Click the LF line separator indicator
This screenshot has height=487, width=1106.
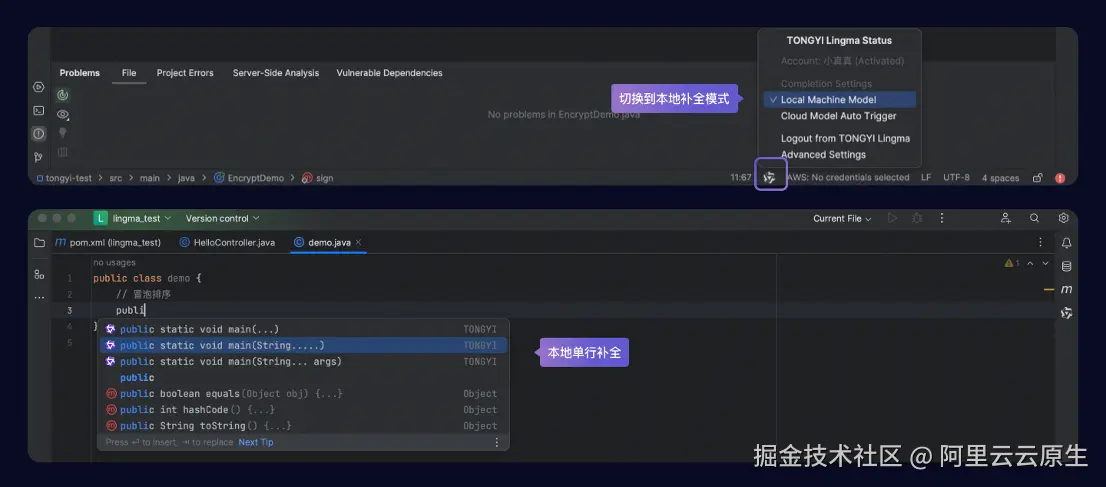tap(926, 178)
